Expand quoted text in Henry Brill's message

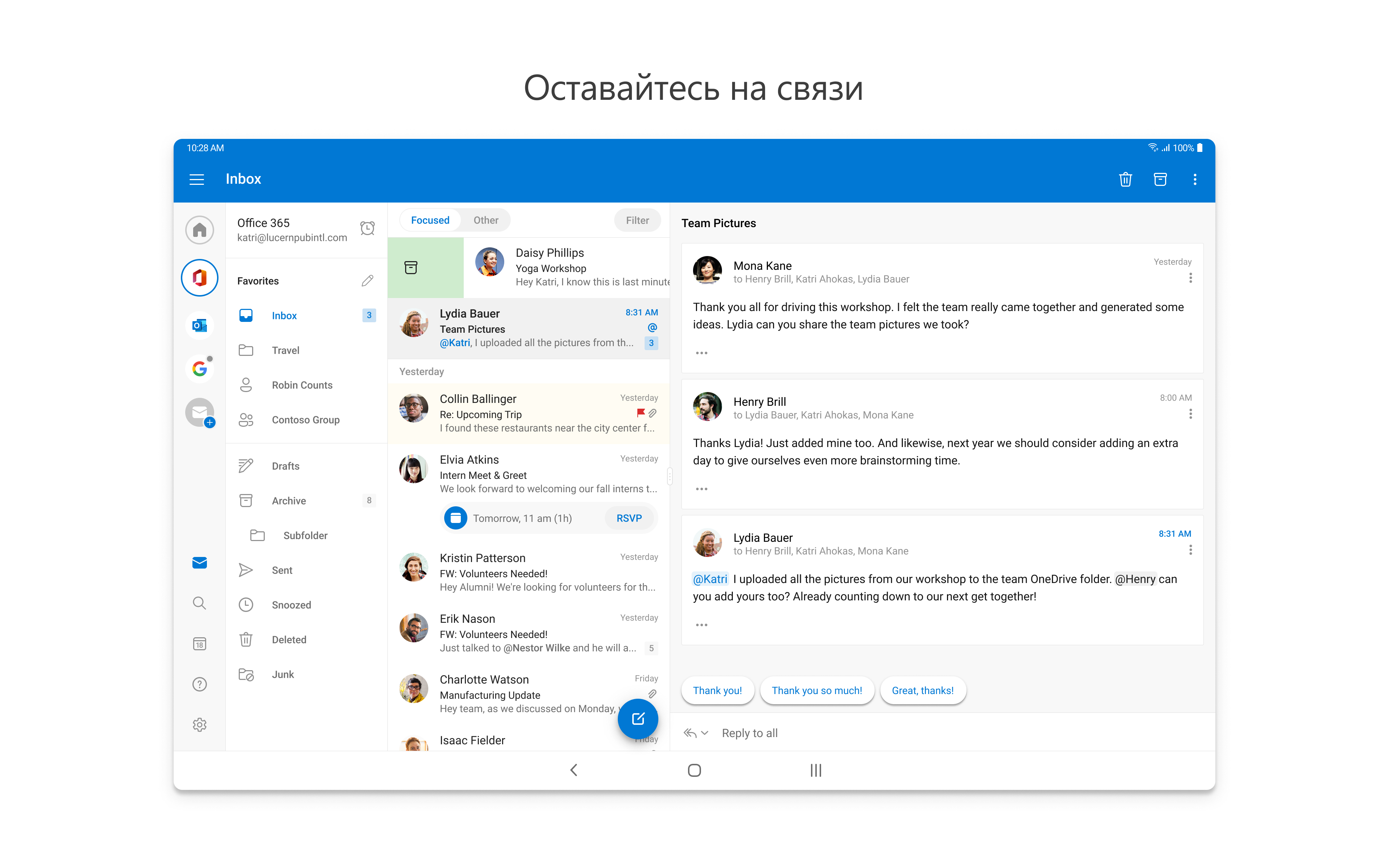click(701, 489)
